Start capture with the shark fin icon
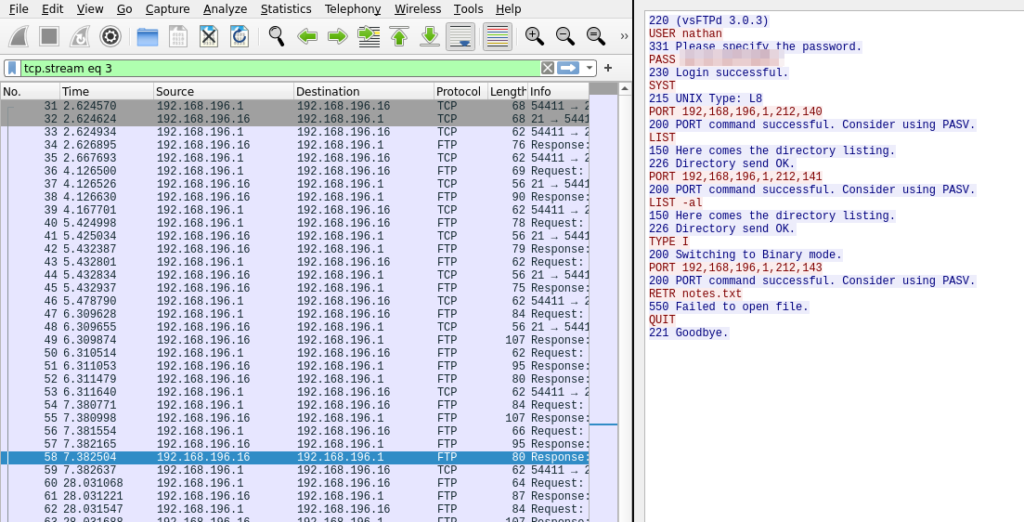 point(18,37)
